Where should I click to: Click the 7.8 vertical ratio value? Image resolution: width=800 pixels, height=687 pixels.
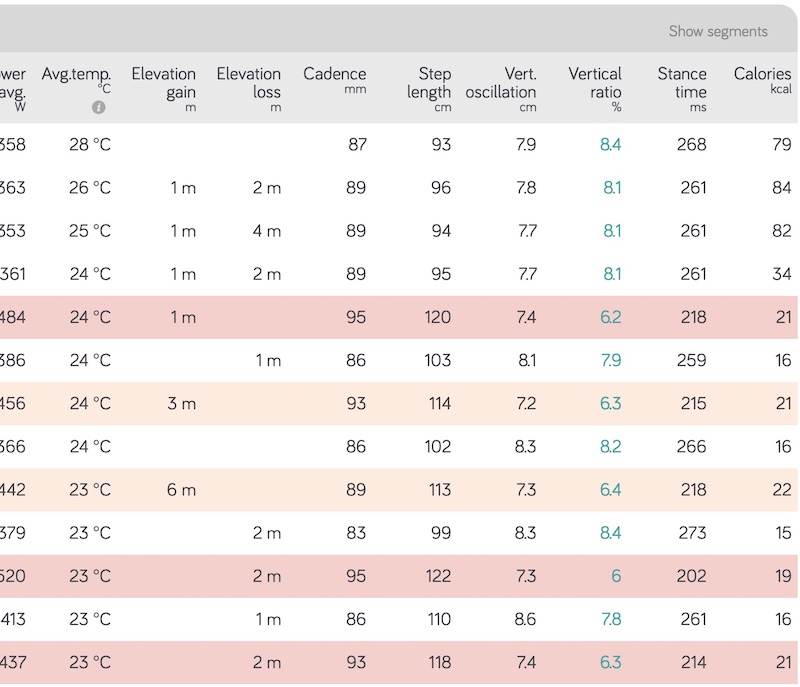pyautogui.click(x=610, y=619)
